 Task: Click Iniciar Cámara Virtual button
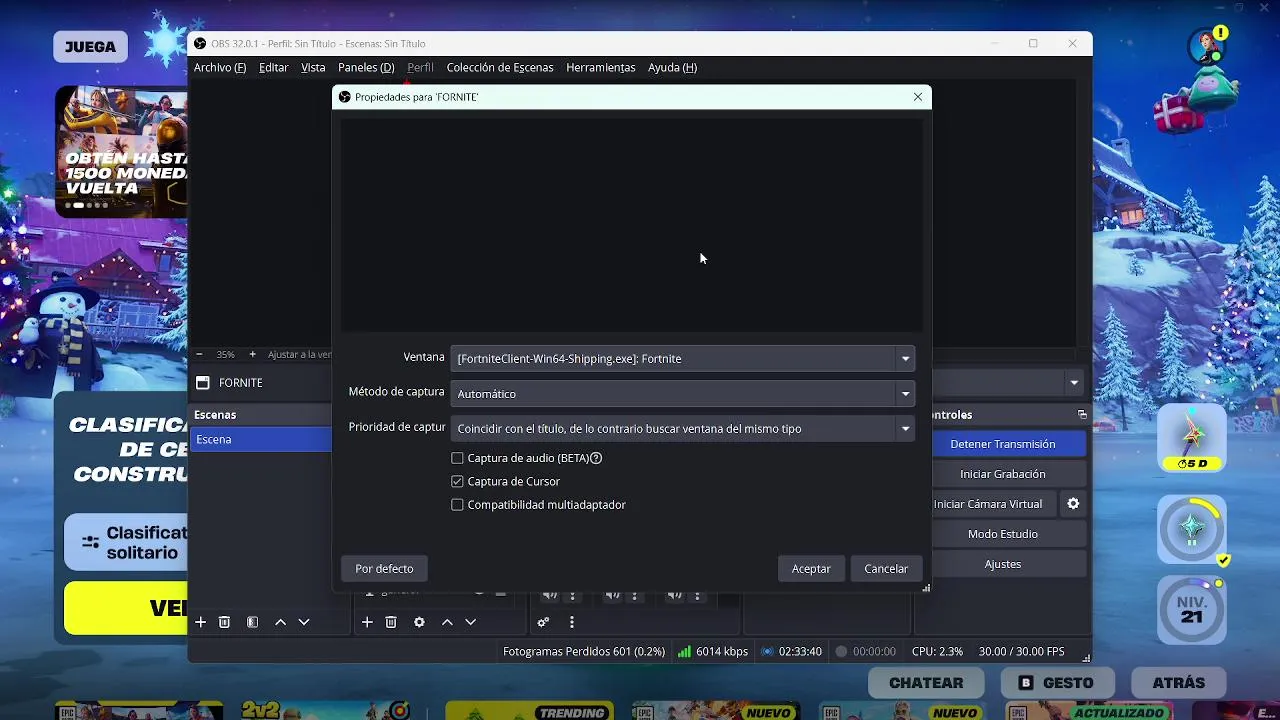(x=988, y=504)
